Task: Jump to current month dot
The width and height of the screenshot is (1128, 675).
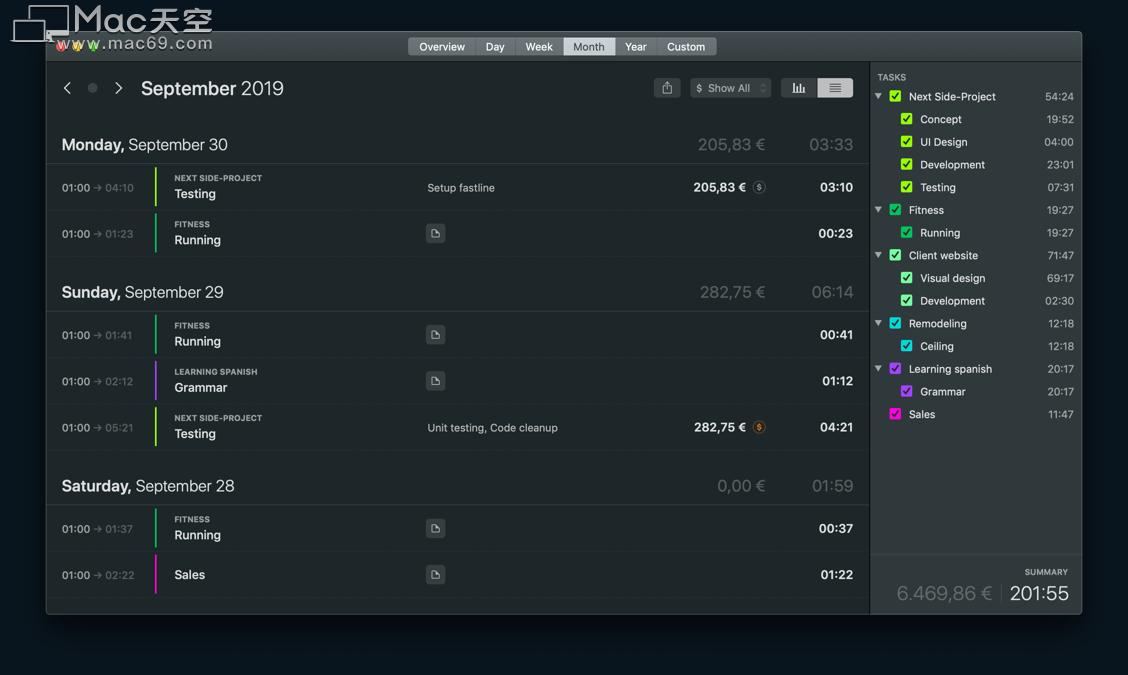Action: 93,88
